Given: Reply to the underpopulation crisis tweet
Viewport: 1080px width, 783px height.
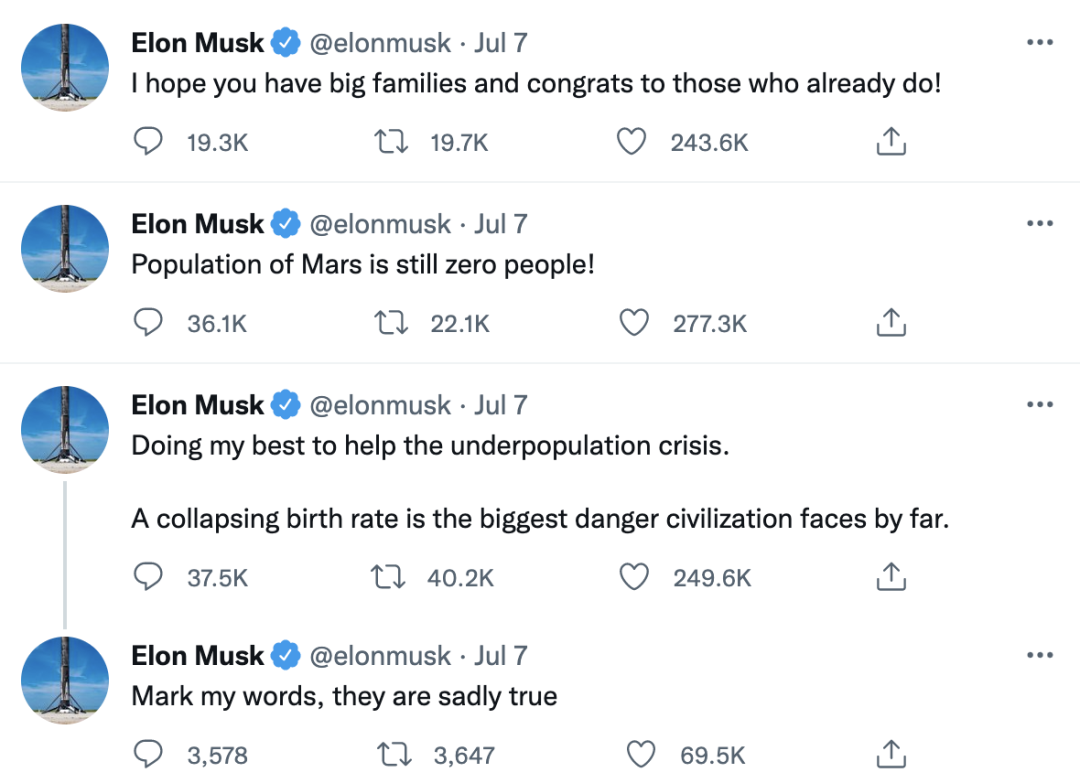Looking at the screenshot, I should 148,577.
